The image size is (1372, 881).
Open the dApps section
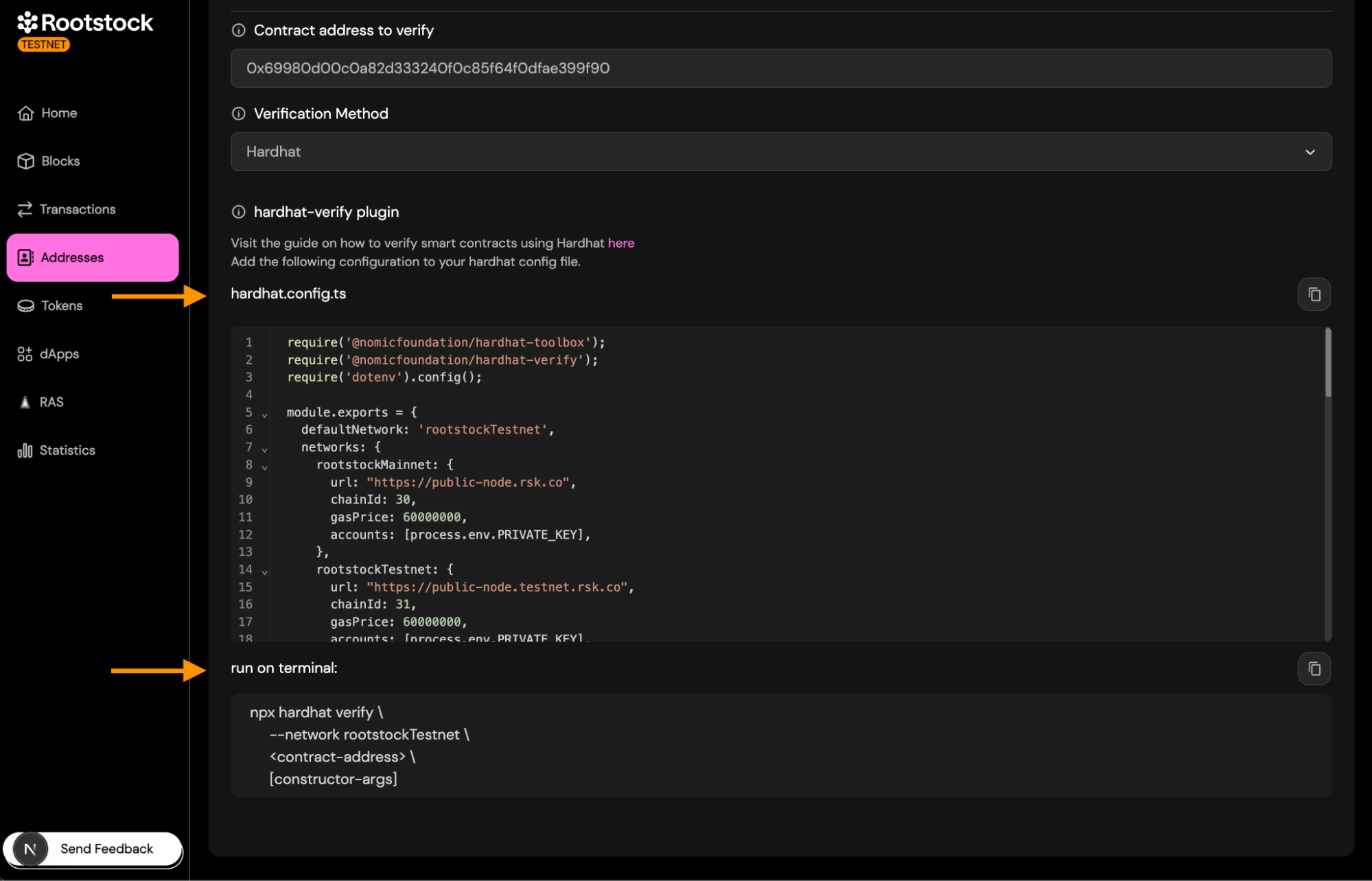click(59, 354)
